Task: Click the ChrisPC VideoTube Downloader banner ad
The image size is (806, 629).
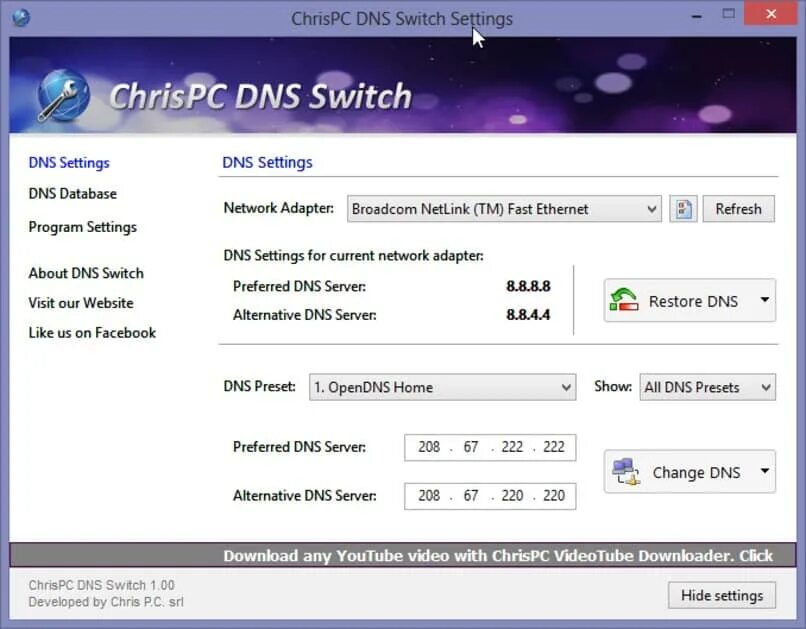Action: [402, 556]
